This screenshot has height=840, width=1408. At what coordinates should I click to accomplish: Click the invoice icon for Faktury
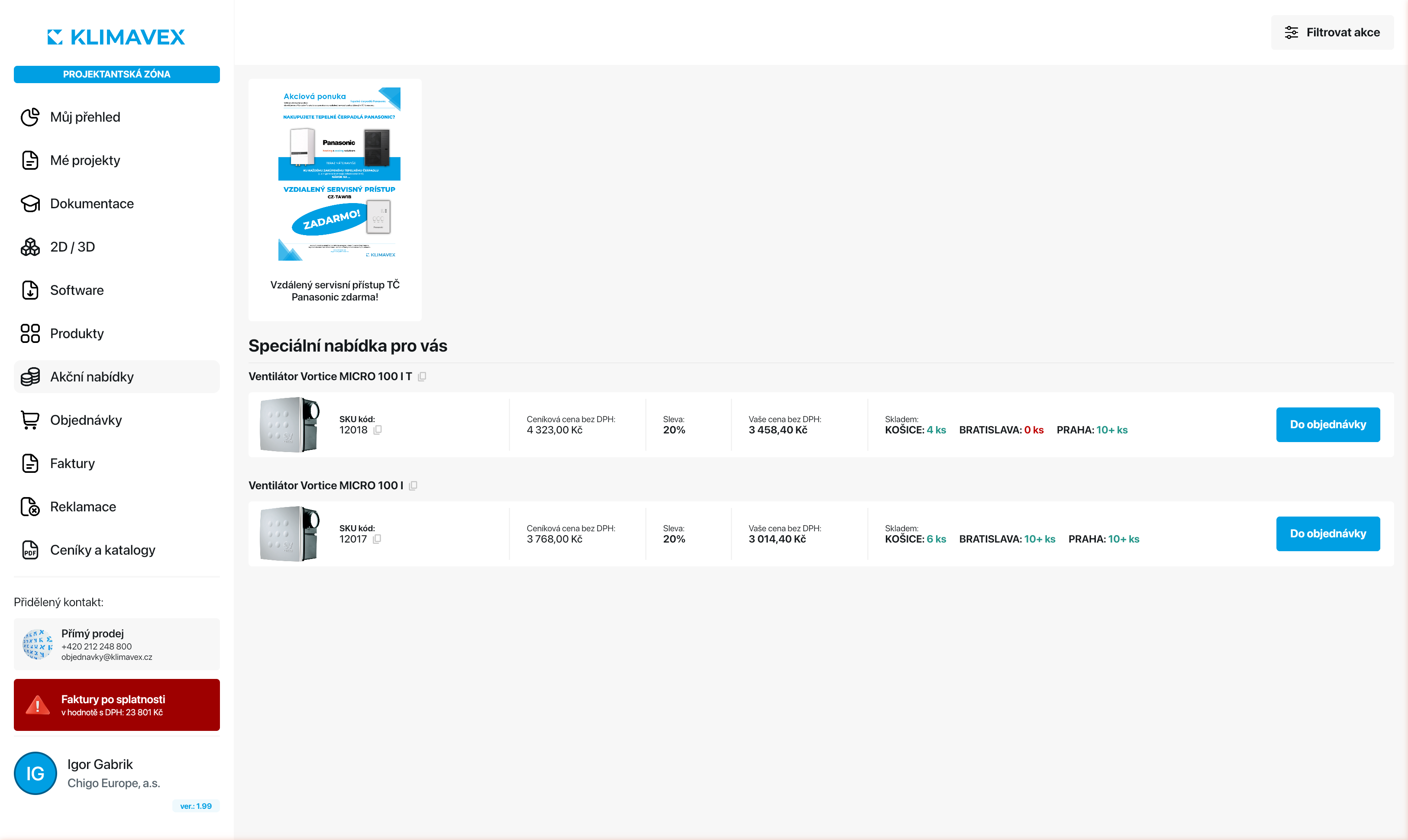(x=30, y=464)
